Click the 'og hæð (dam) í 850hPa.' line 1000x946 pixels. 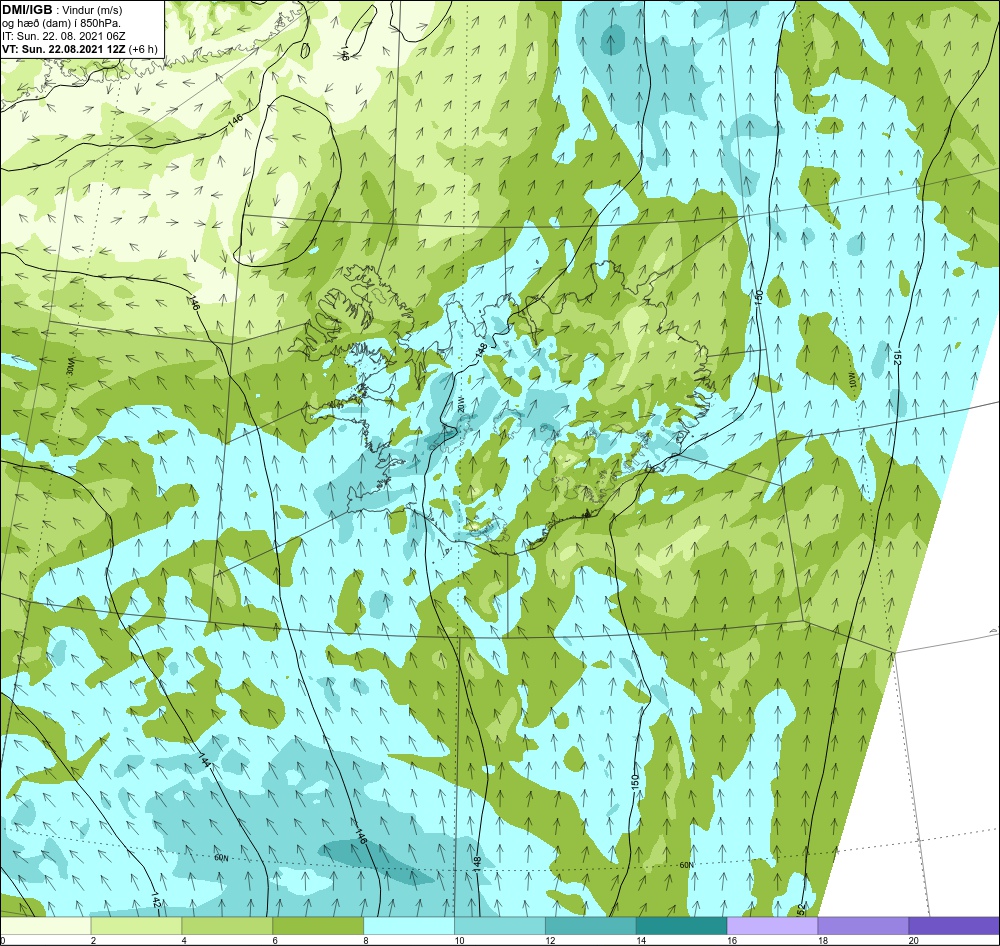tap(61, 24)
